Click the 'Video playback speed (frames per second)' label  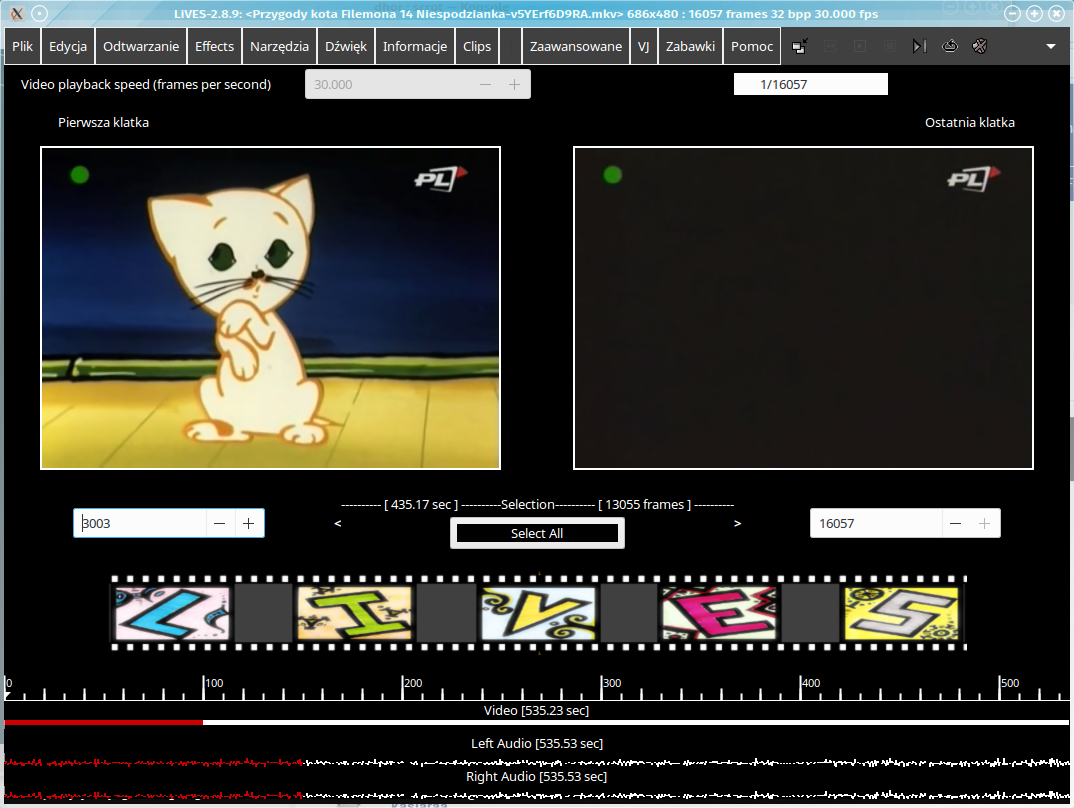pyautogui.click(x=146, y=84)
